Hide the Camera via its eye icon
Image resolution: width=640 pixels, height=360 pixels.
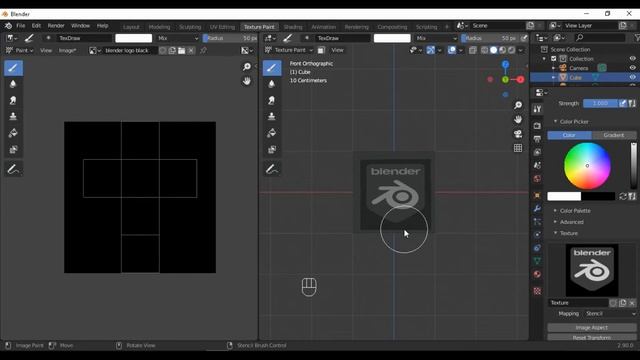(x=632, y=68)
